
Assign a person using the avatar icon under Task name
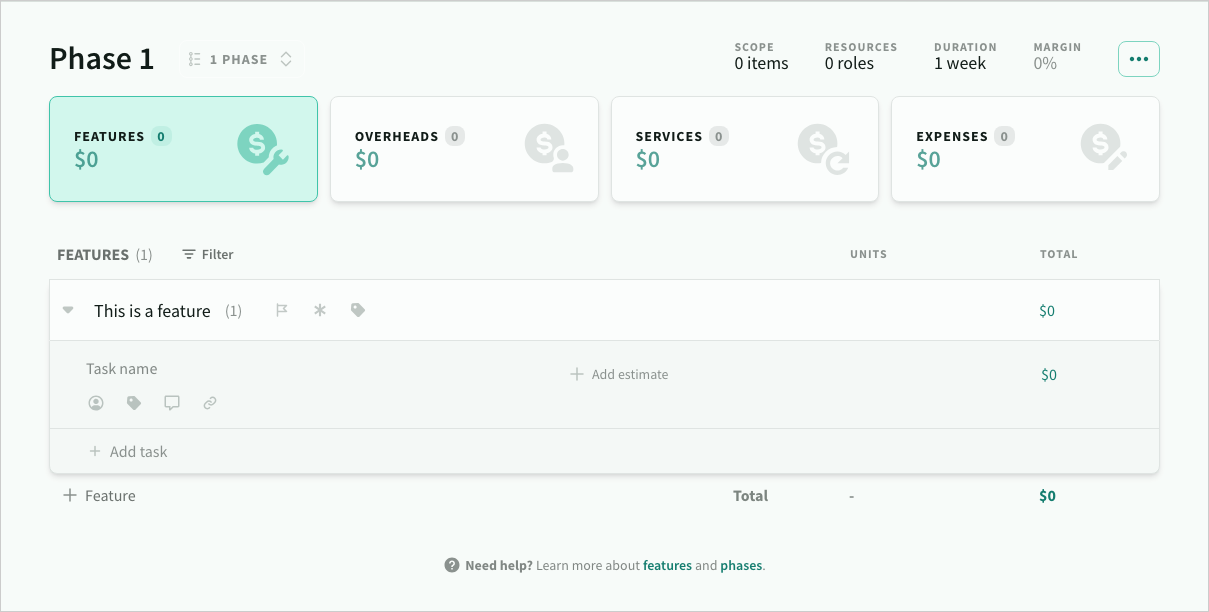coord(96,403)
